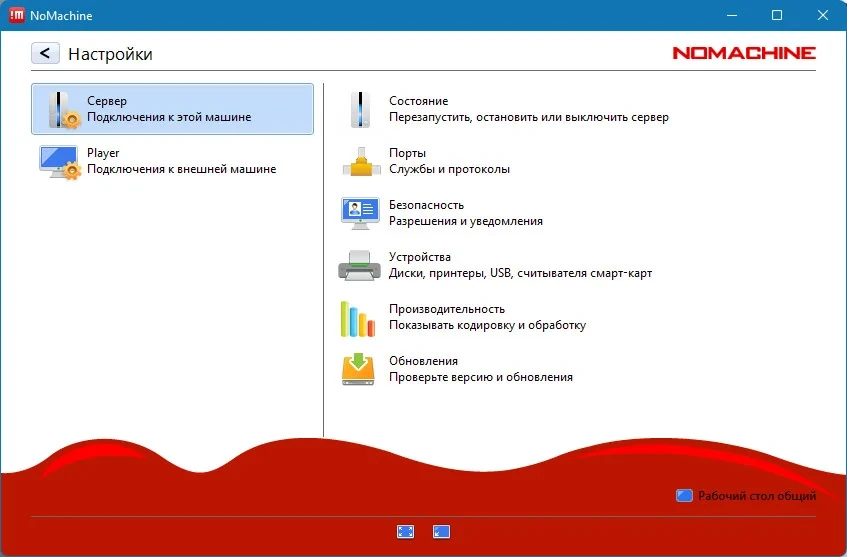Open Устройства settings label
Screen dimensions: 847x557
pyautogui.click(x=420, y=257)
